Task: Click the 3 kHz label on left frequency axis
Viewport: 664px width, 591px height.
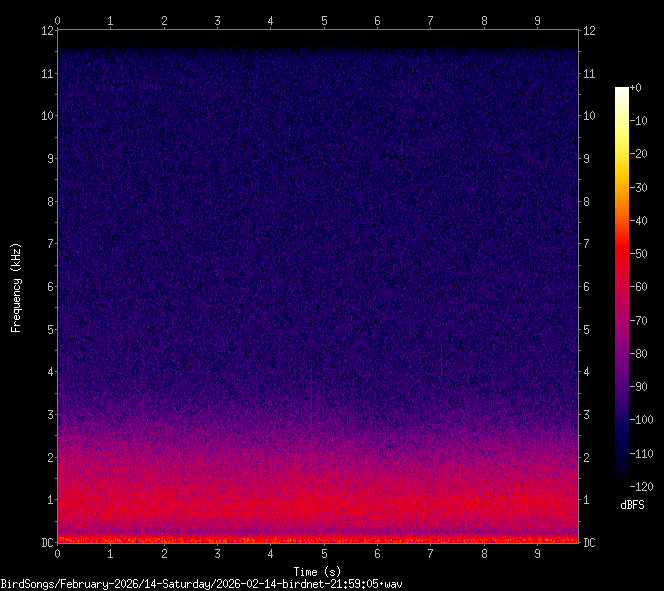Action: 48,415
